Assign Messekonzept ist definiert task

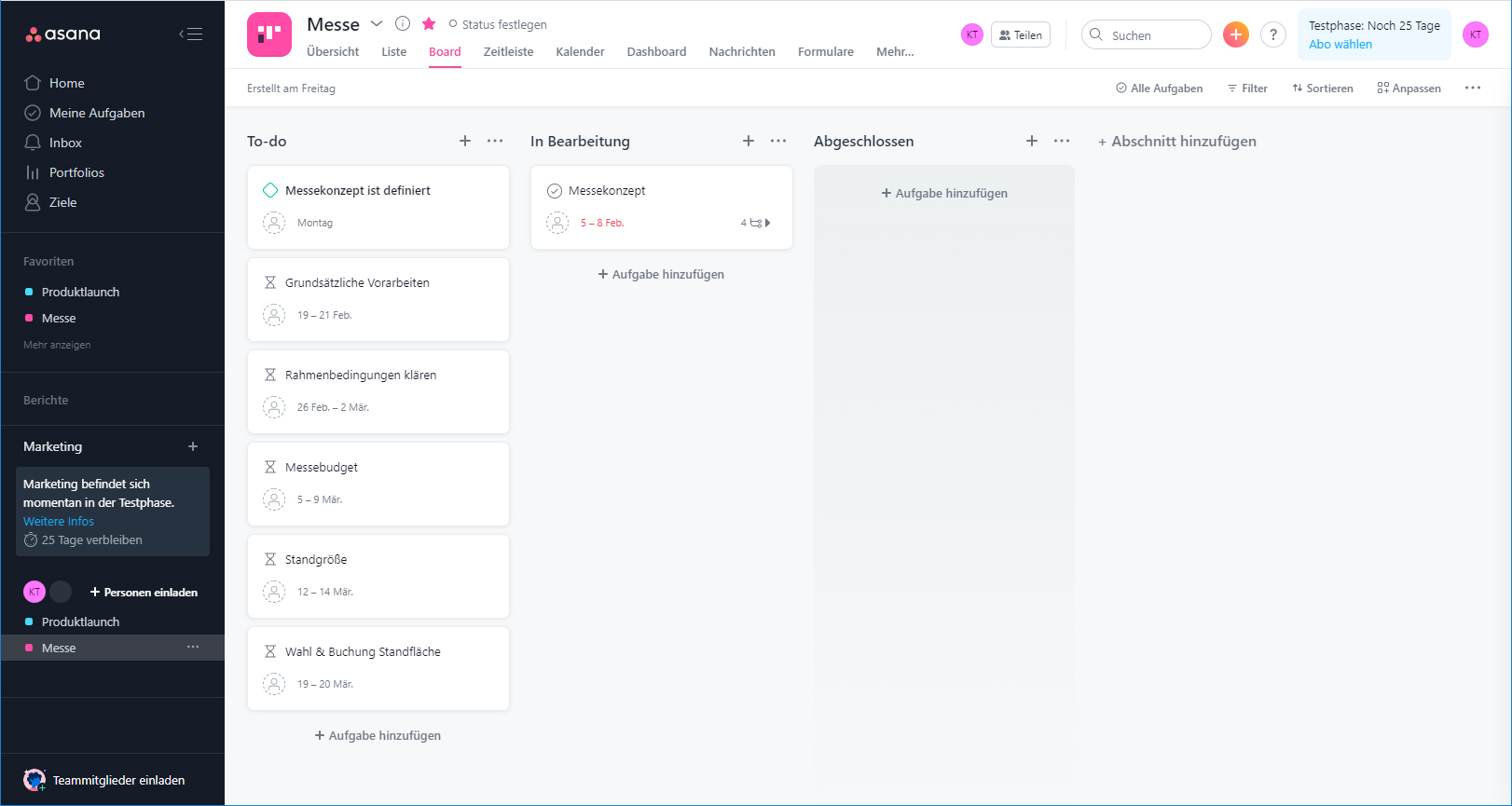coord(274,223)
